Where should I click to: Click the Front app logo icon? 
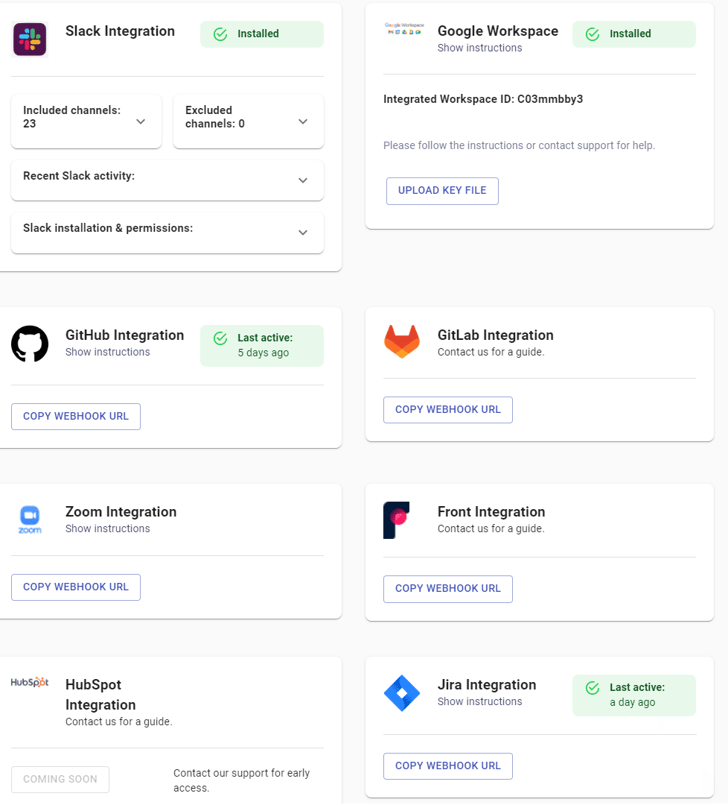(x=397, y=520)
